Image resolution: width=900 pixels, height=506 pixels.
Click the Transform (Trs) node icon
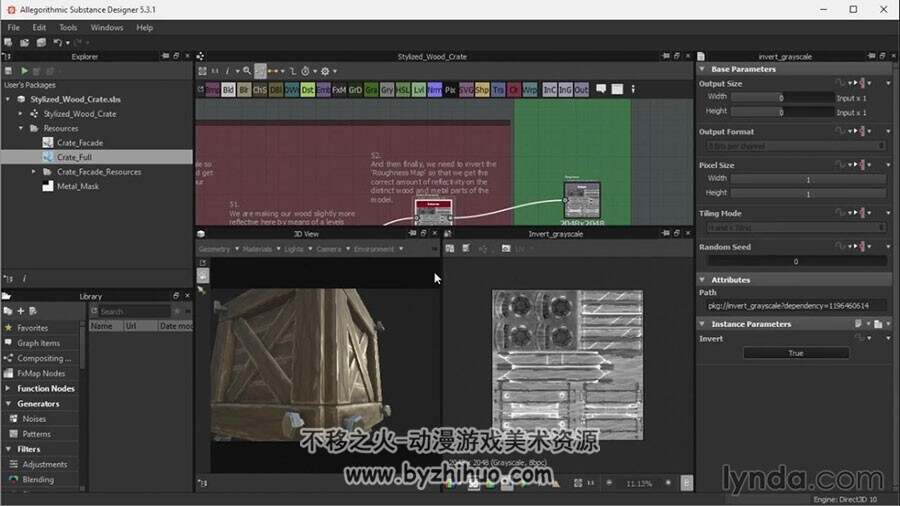point(498,89)
